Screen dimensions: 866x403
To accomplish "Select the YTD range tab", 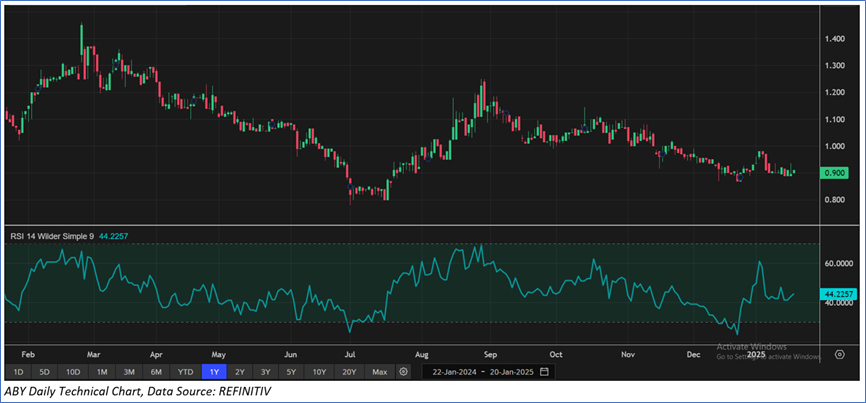I will point(185,371).
